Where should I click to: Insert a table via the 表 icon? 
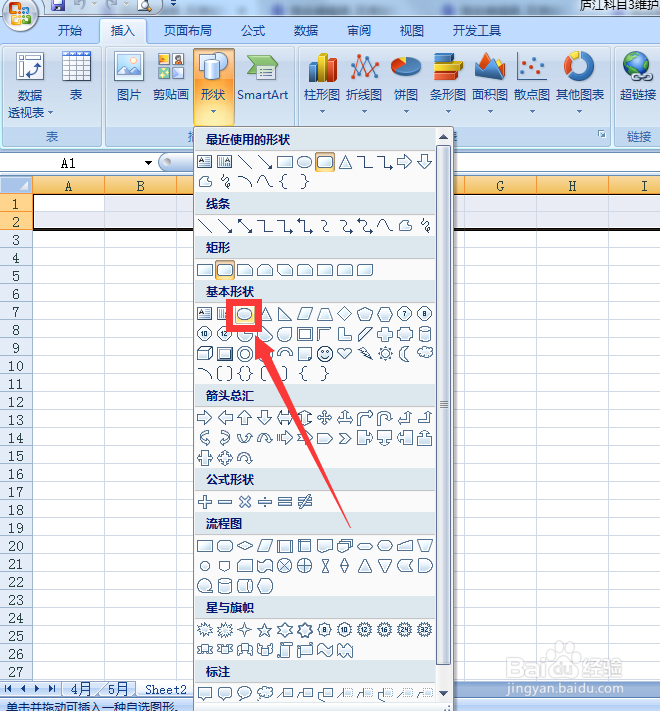click(76, 77)
